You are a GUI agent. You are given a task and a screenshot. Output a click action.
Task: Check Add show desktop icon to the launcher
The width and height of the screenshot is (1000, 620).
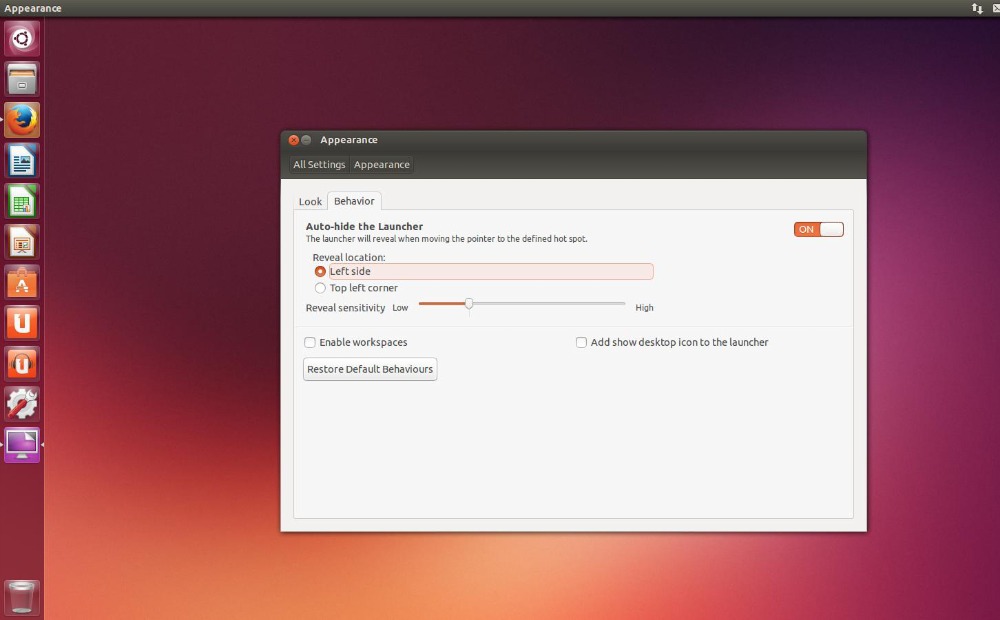[x=581, y=342]
